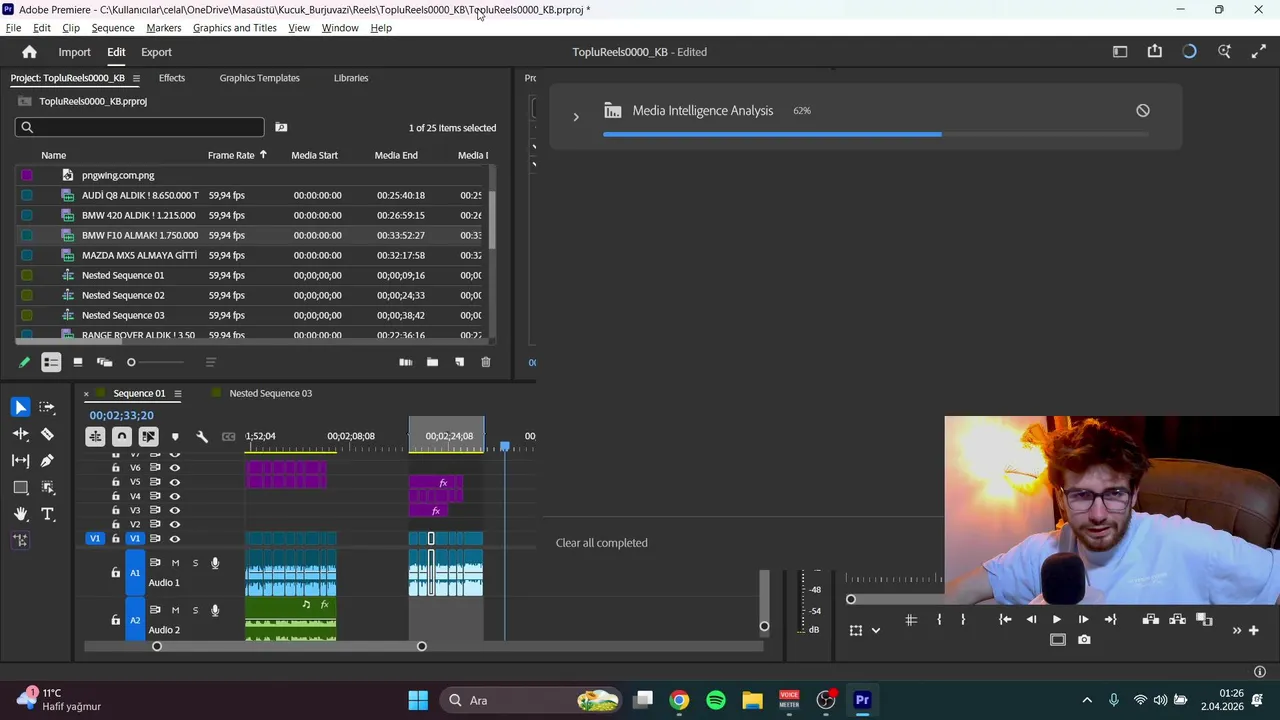Toggle timeline snapping magnet

[121, 436]
